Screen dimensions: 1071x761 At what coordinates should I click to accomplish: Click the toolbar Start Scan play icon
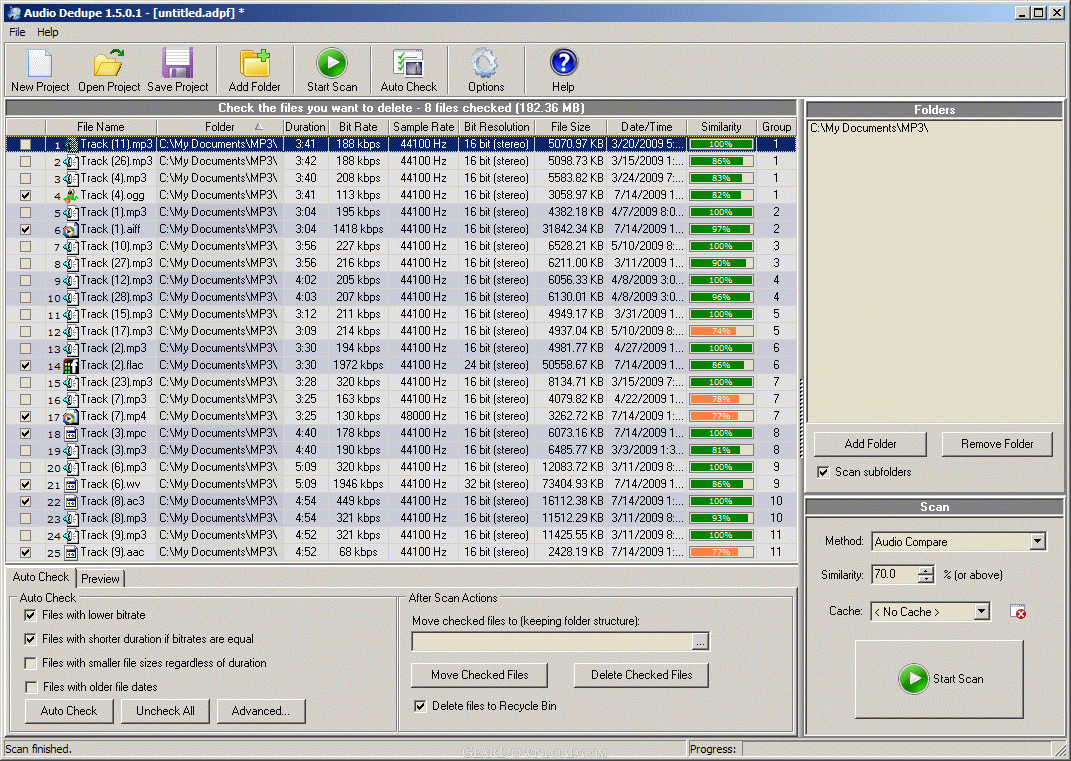[332, 63]
